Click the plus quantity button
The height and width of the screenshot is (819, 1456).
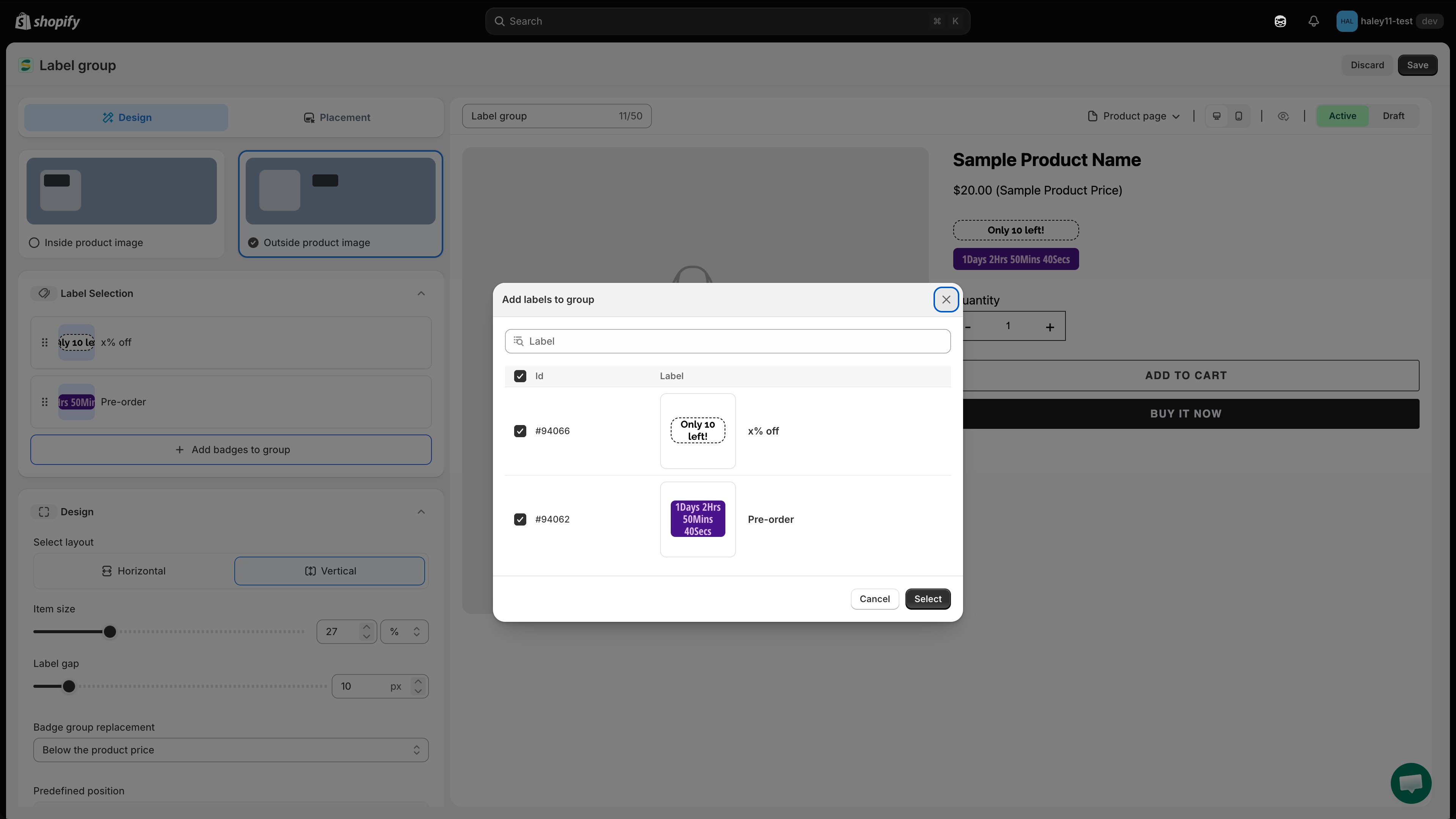coord(1050,327)
